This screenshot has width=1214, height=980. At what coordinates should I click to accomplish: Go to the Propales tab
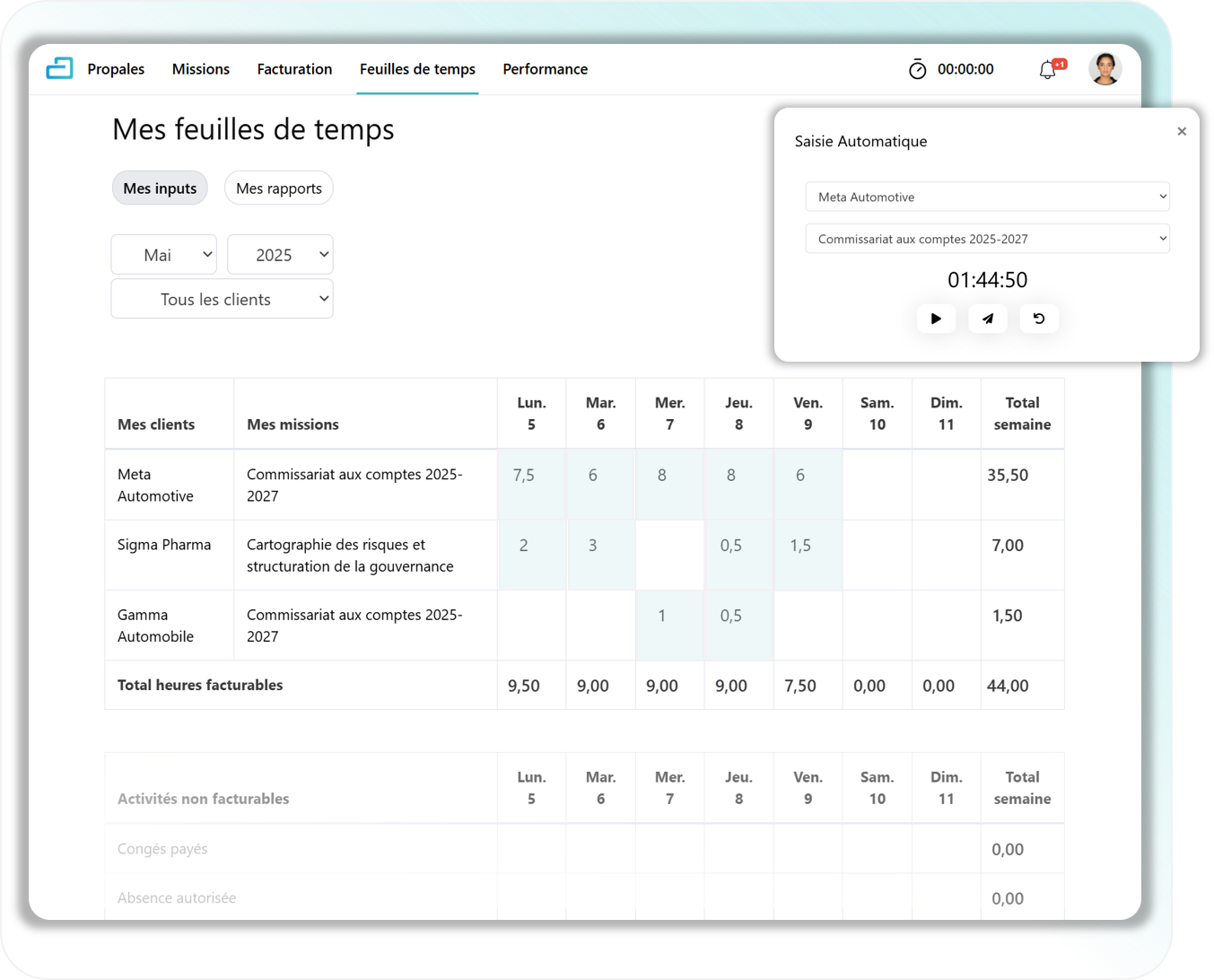(116, 69)
